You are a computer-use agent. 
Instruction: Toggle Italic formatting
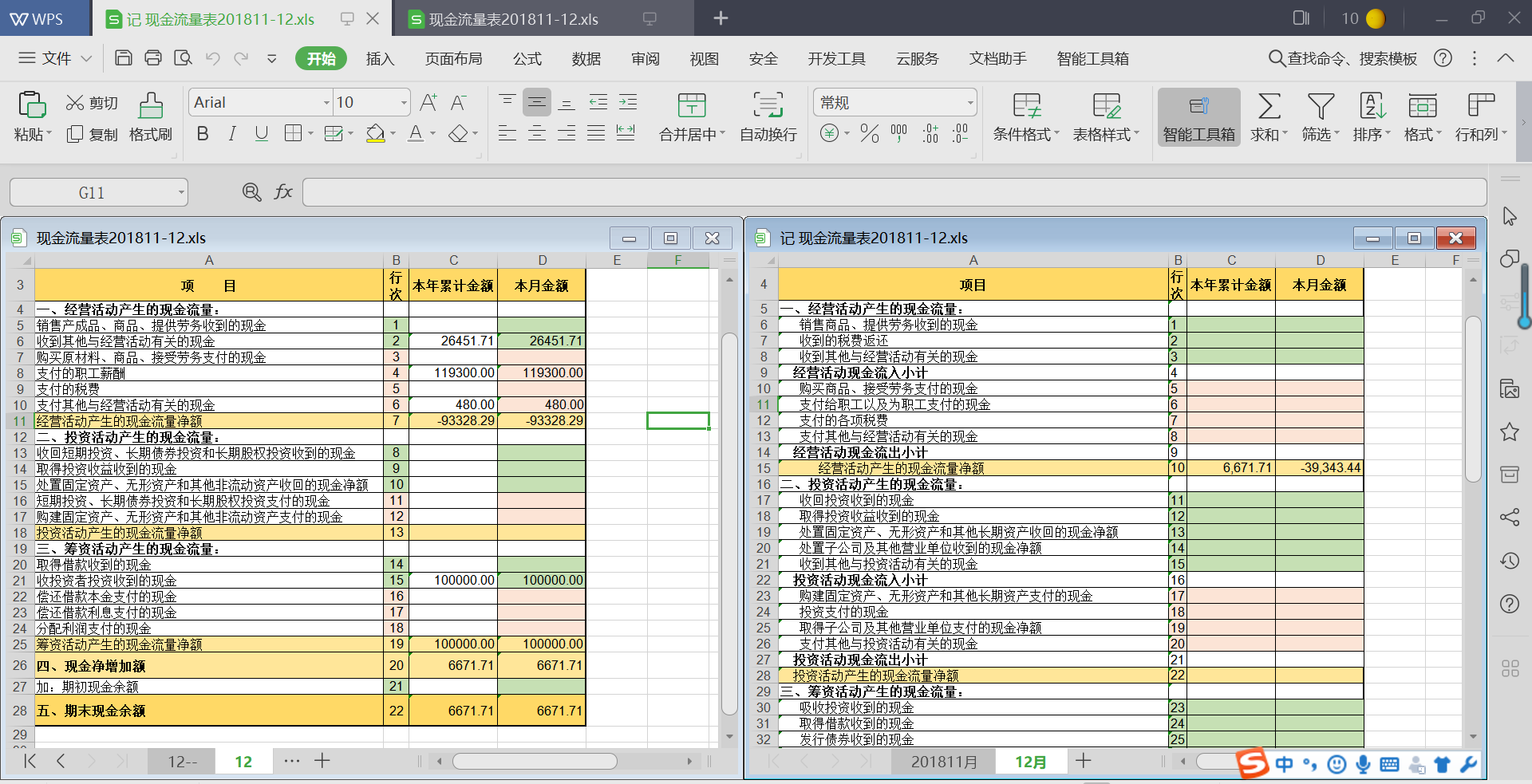tap(232, 134)
